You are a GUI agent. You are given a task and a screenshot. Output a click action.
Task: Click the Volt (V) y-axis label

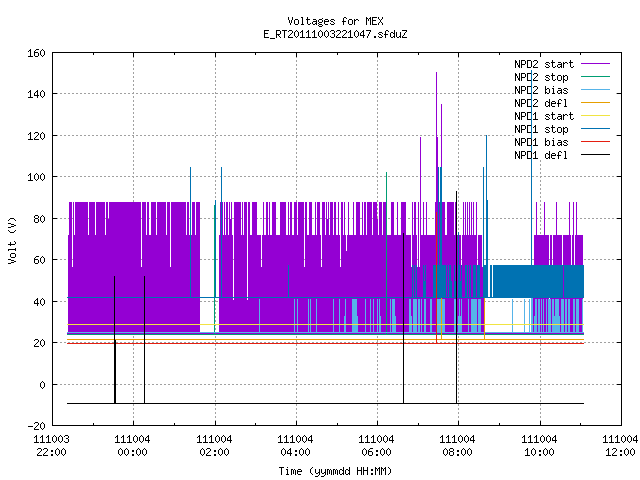(x=13, y=240)
